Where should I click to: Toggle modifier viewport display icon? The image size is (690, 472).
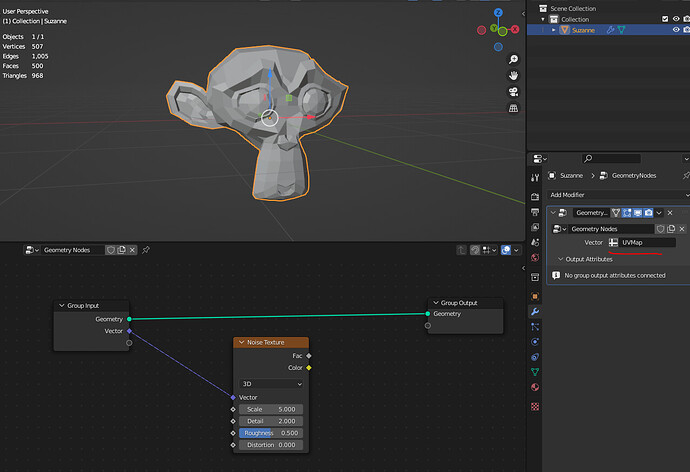(638, 213)
